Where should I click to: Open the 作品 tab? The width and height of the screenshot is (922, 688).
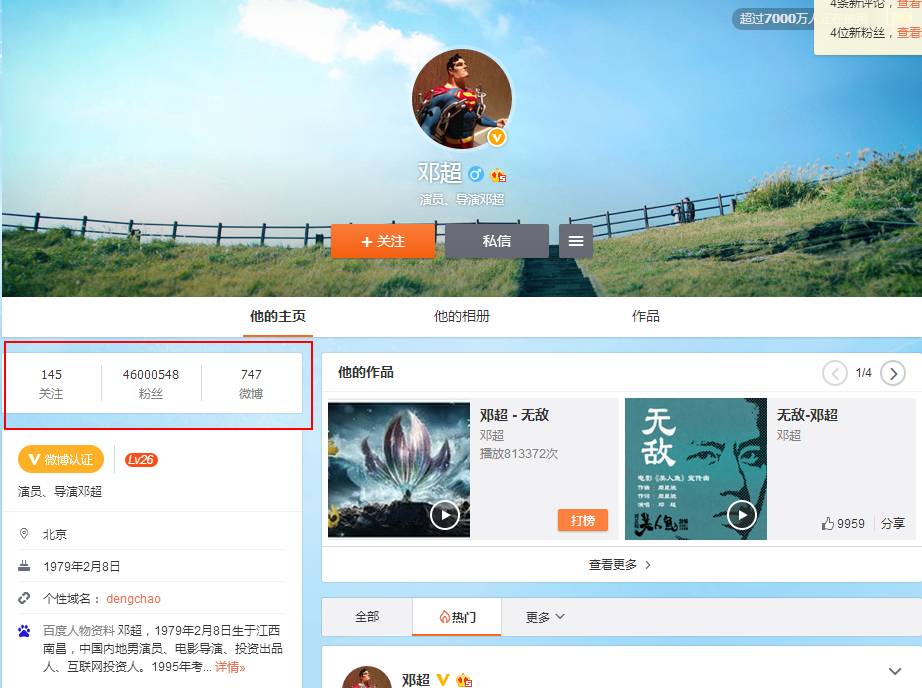(x=646, y=316)
